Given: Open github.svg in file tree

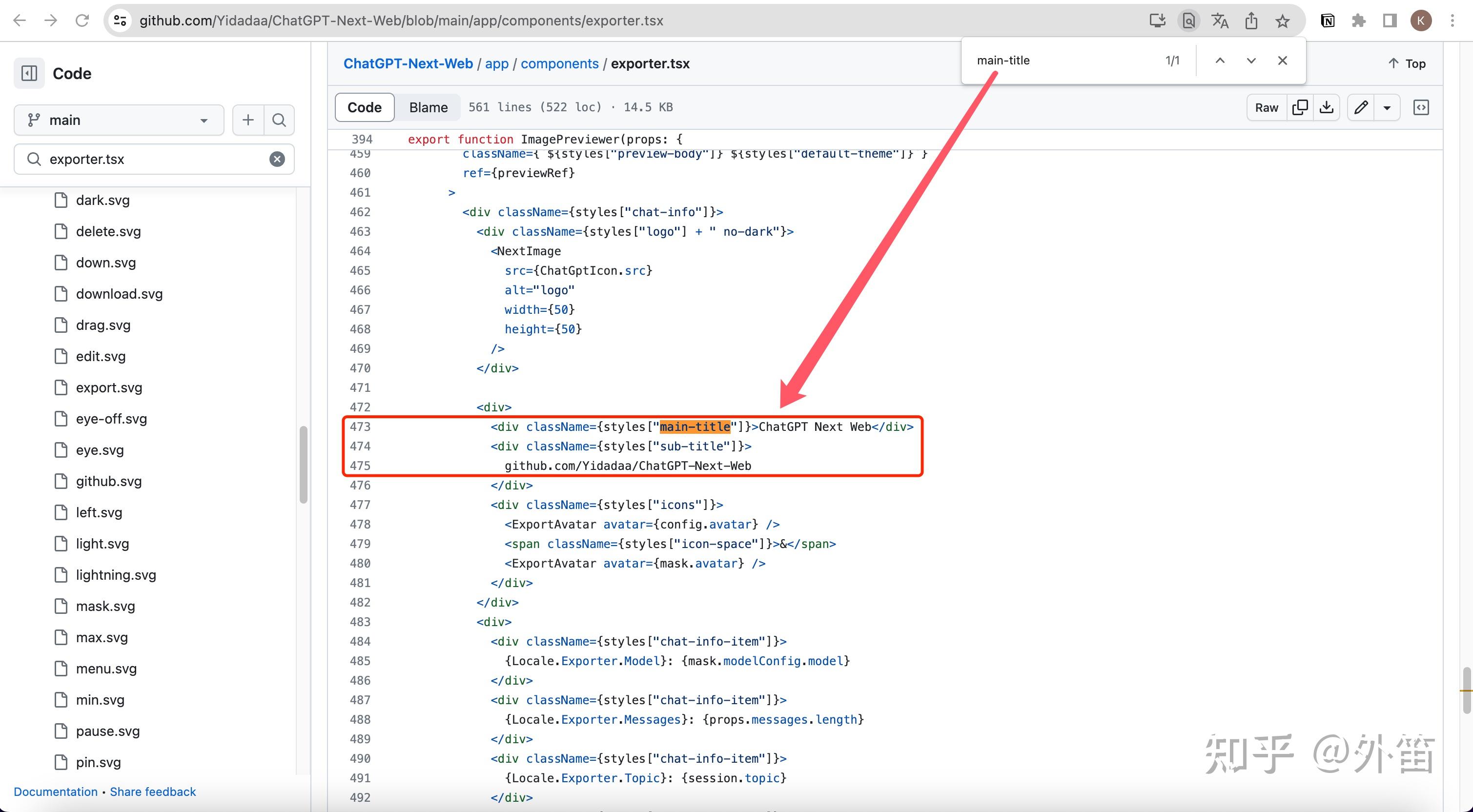Looking at the screenshot, I should [109, 481].
